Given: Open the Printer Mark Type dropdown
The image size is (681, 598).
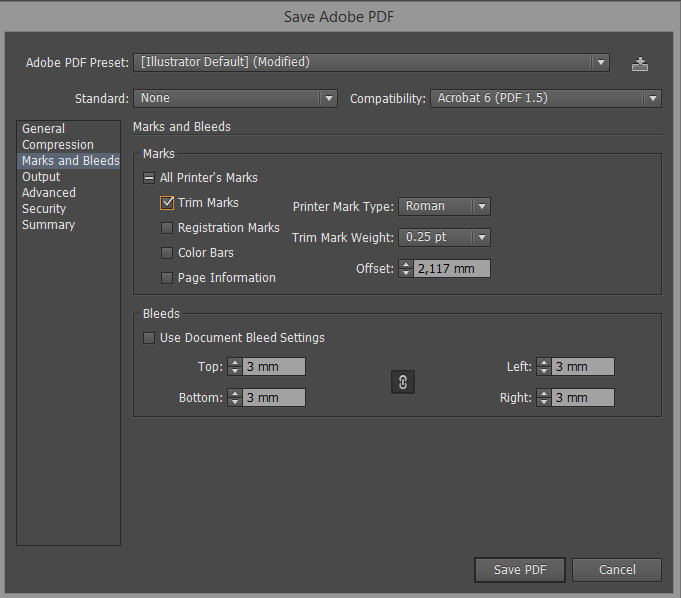Looking at the screenshot, I should click(444, 206).
